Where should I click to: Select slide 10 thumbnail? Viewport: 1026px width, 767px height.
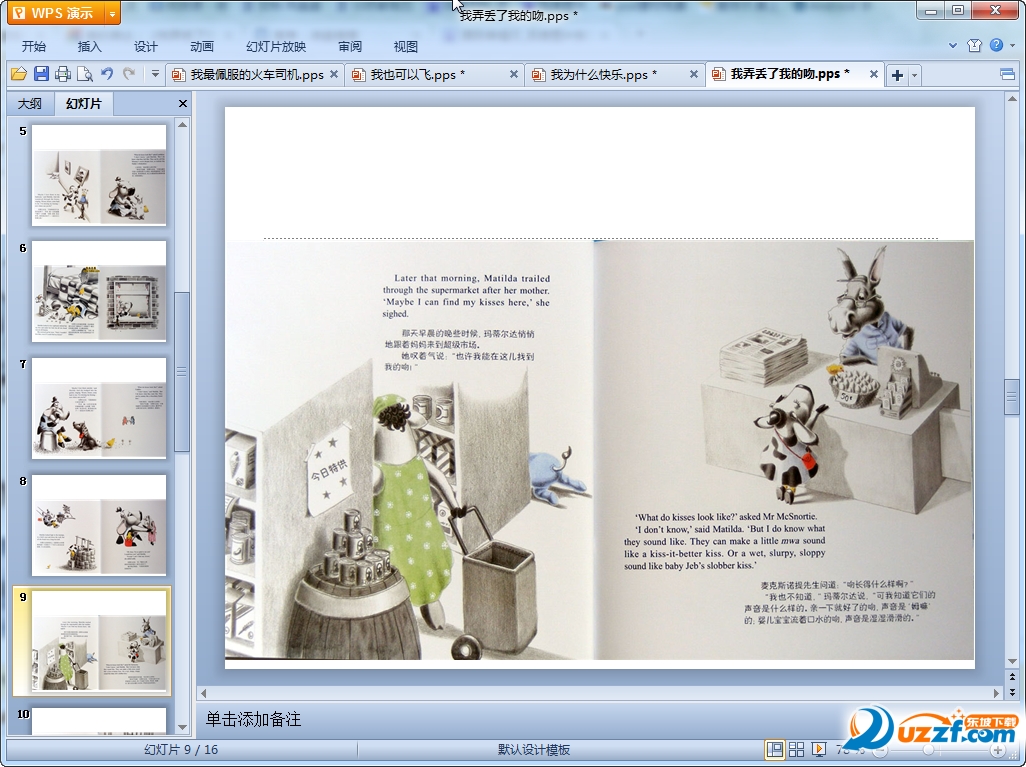(99, 721)
